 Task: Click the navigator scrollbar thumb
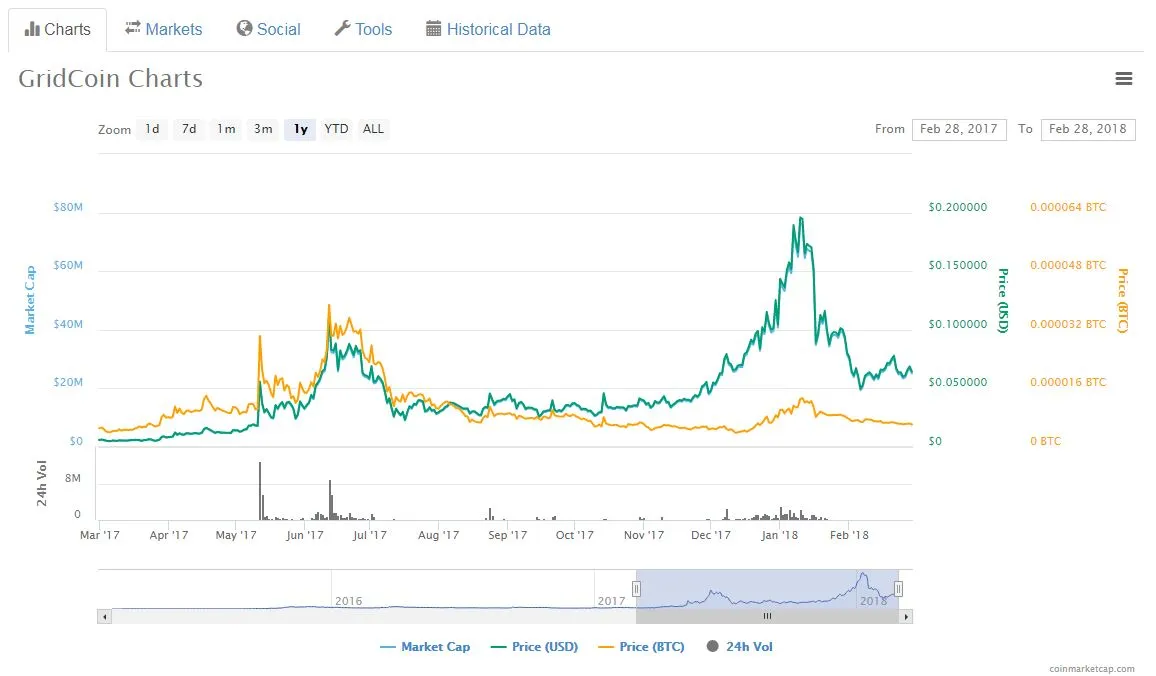[x=767, y=616]
